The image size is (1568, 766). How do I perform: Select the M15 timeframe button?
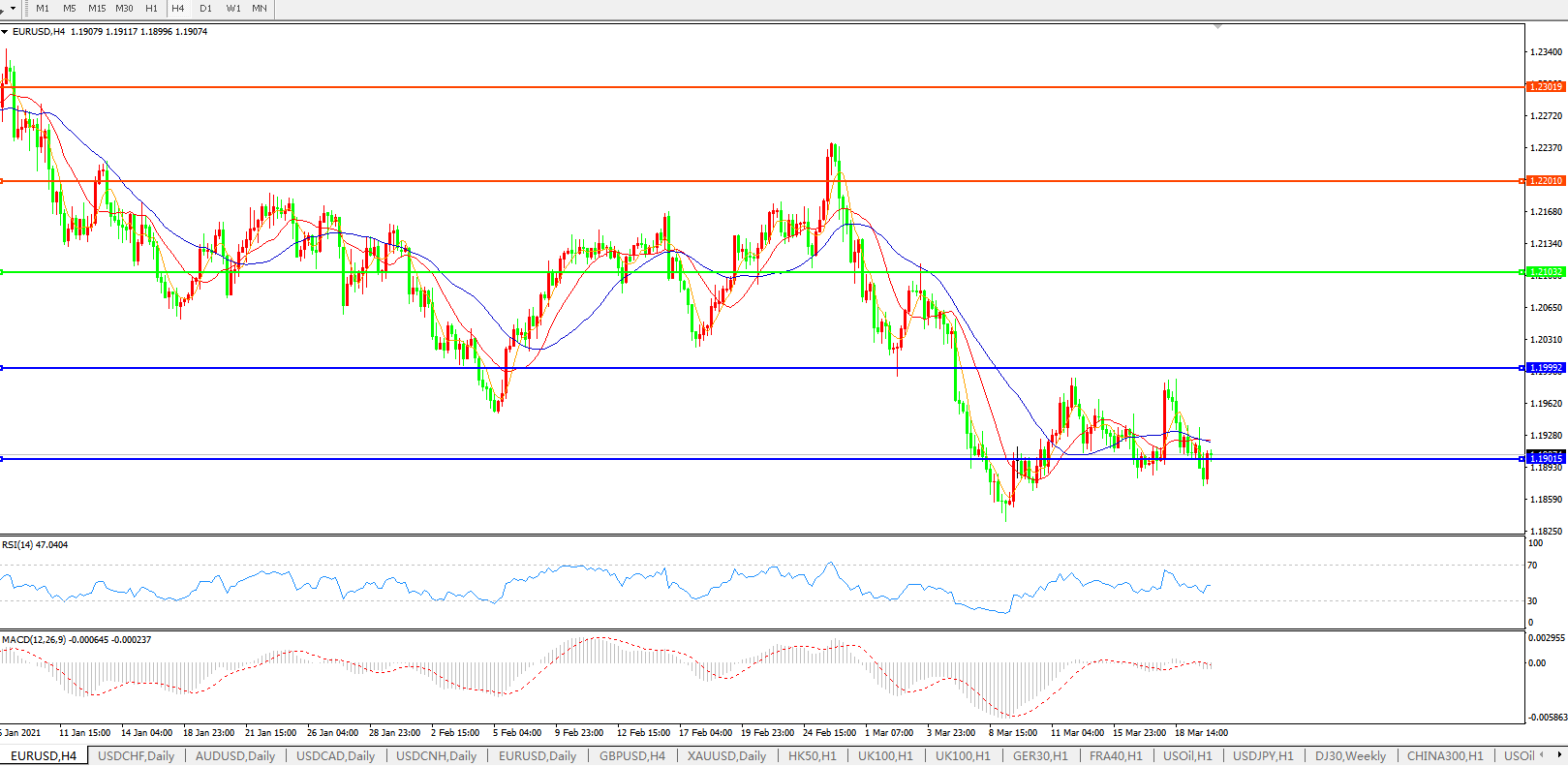97,9
